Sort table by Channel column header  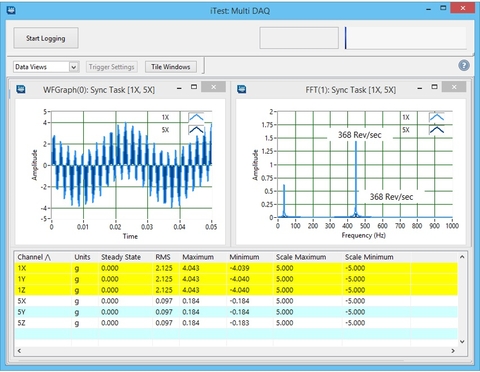[34, 257]
